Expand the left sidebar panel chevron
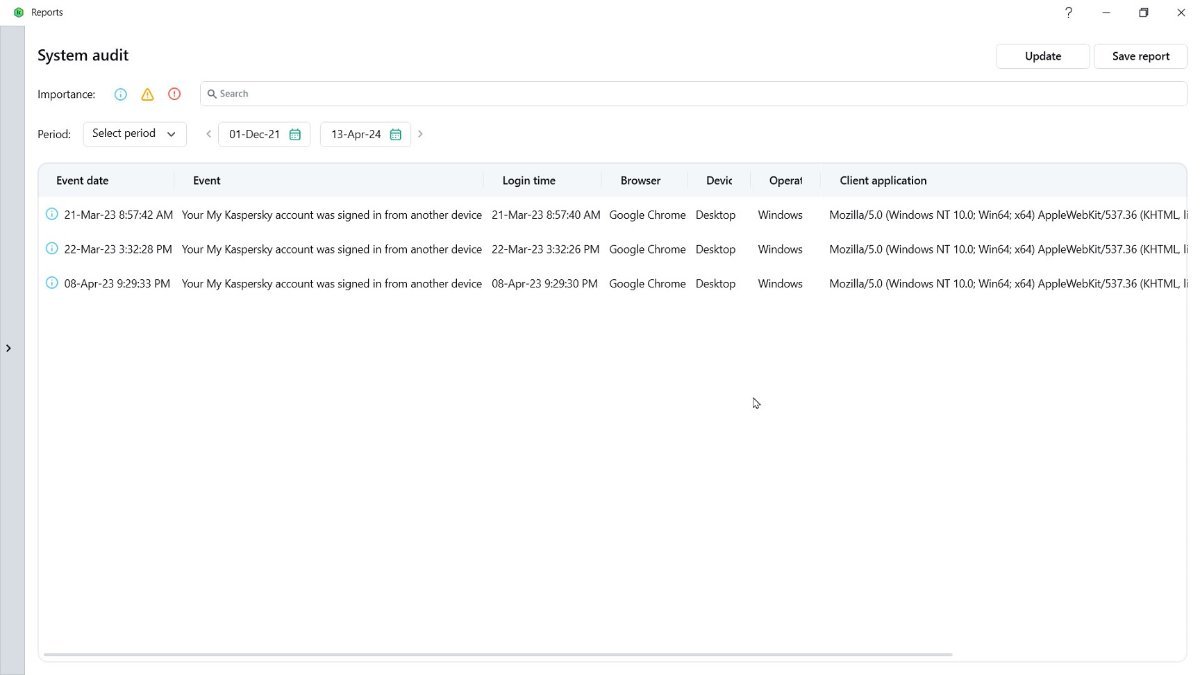The height and width of the screenshot is (675, 1200). pyautogui.click(x=9, y=348)
